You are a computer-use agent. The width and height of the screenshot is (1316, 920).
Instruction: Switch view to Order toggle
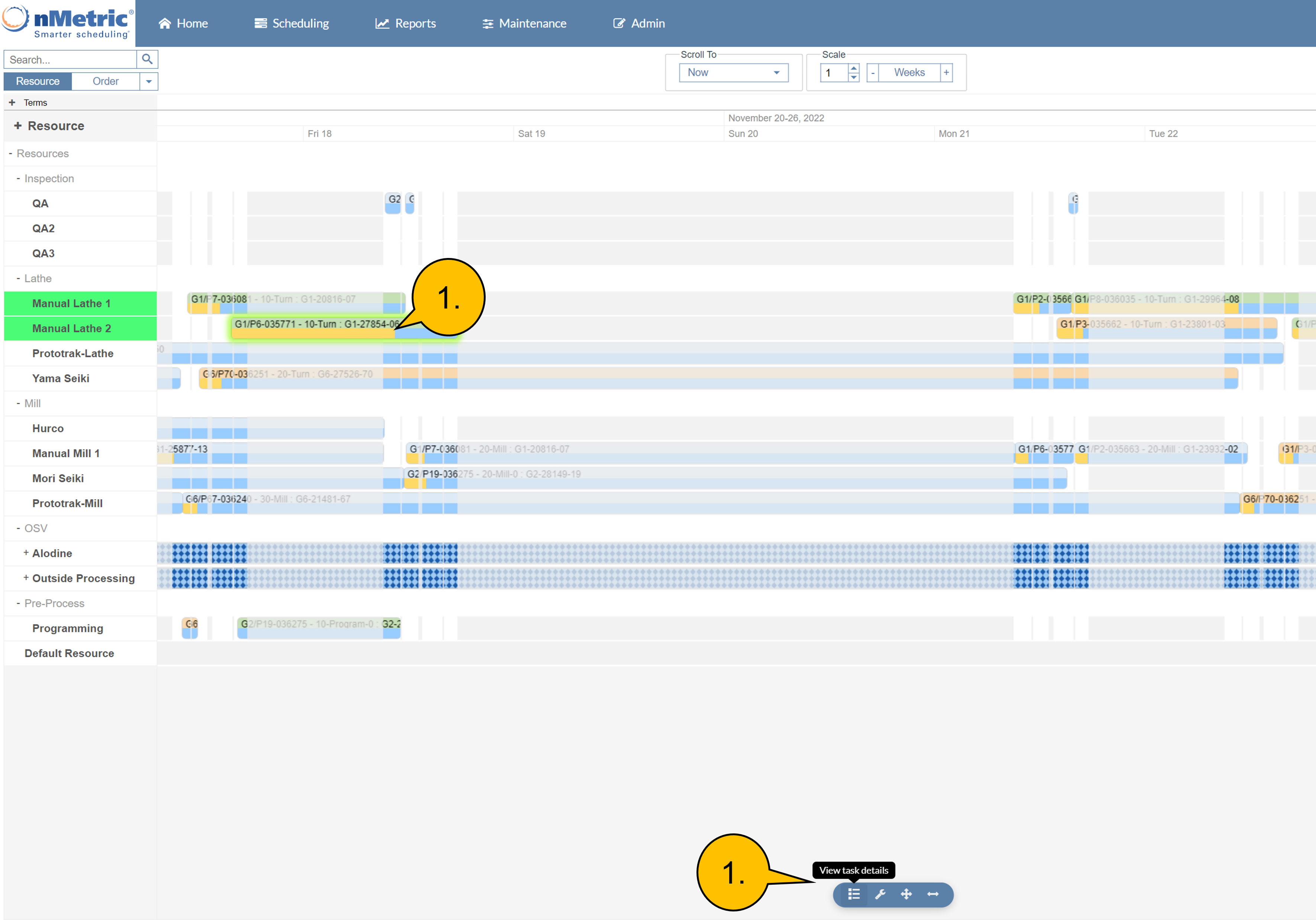point(106,81)
